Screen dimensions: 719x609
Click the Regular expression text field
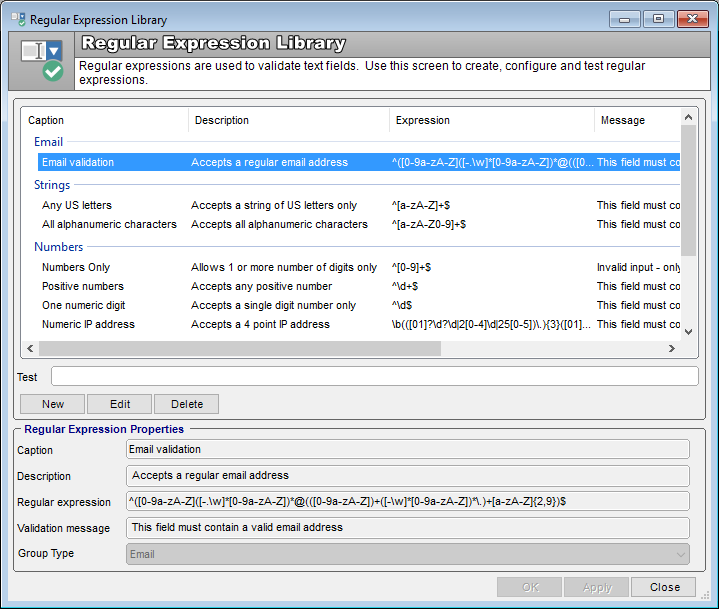tap(408, 501)
